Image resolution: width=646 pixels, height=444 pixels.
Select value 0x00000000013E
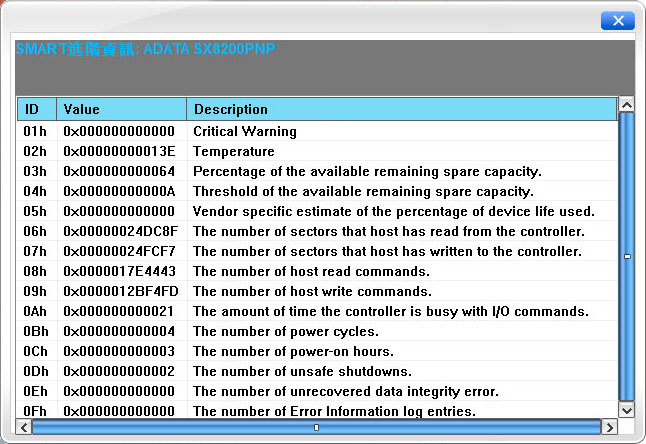[119, 152]
